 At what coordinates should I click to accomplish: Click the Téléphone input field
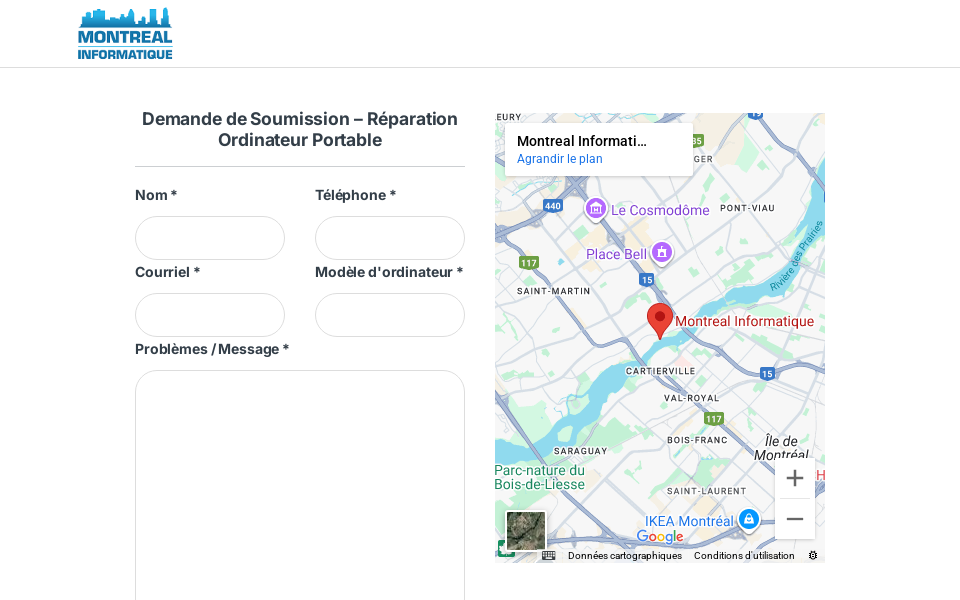click(x=389, y=238)
